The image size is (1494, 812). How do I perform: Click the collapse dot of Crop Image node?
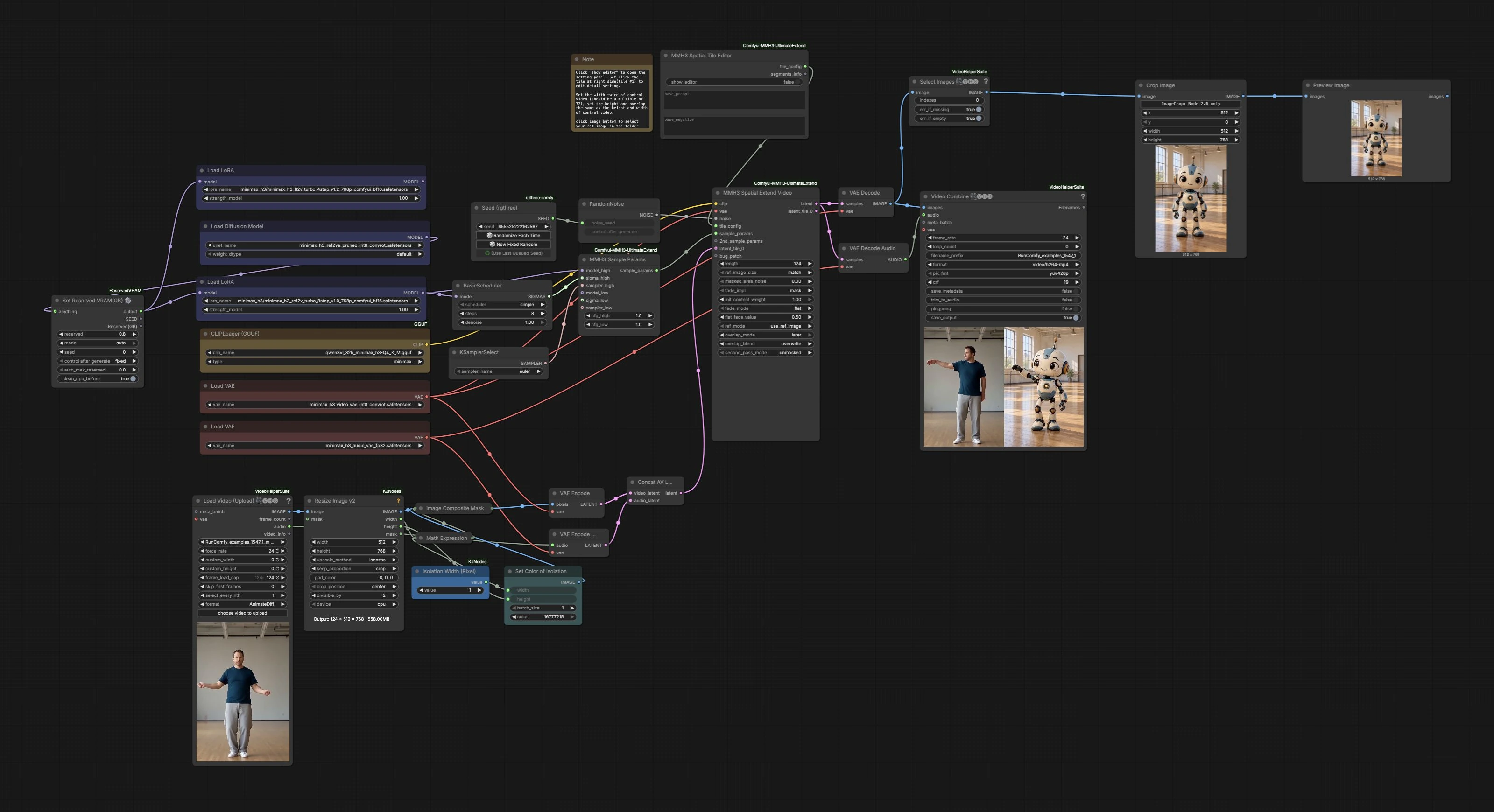[x=1141, y=85]
